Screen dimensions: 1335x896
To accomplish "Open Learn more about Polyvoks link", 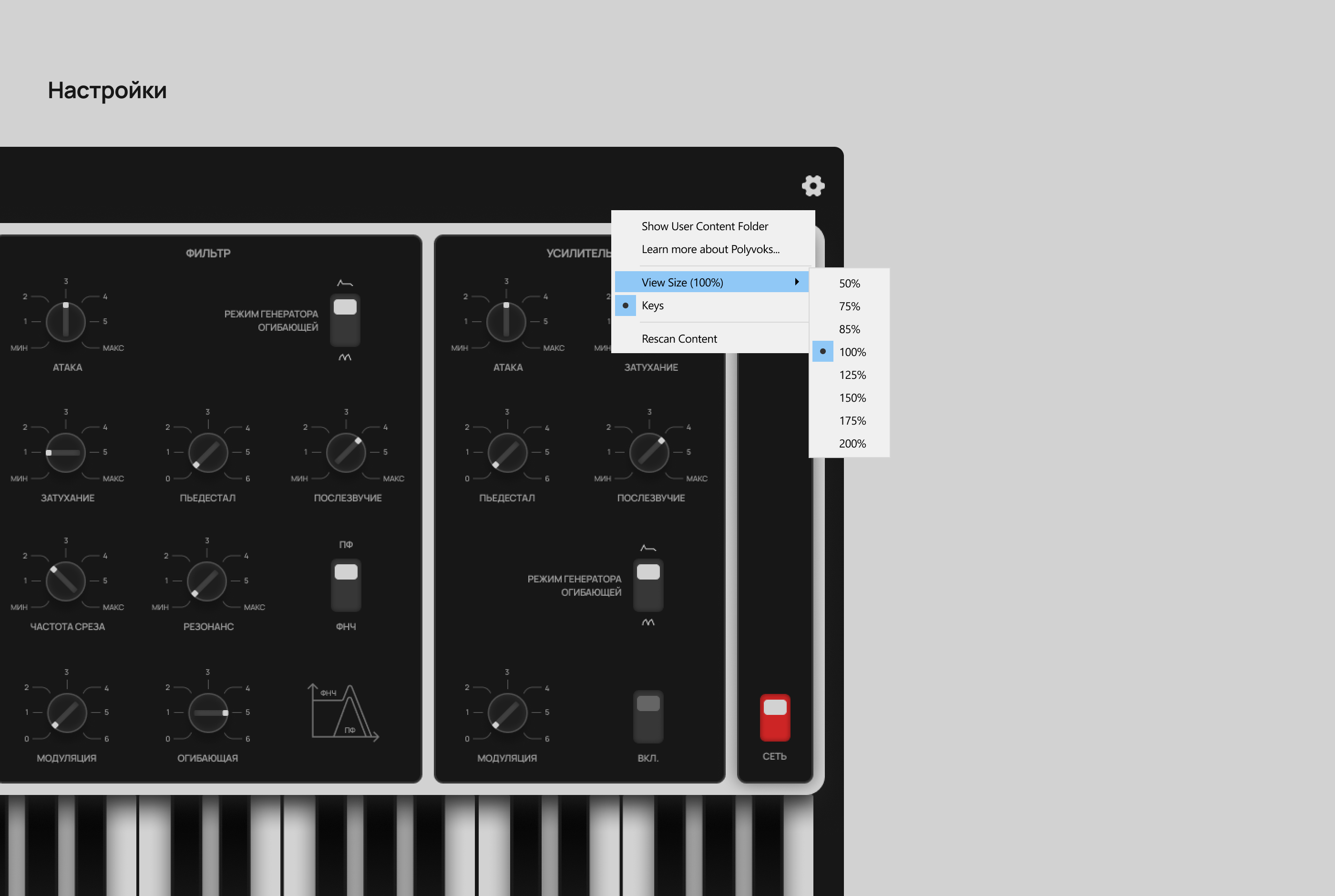I will pyautogui.click(x=710, y=249).
